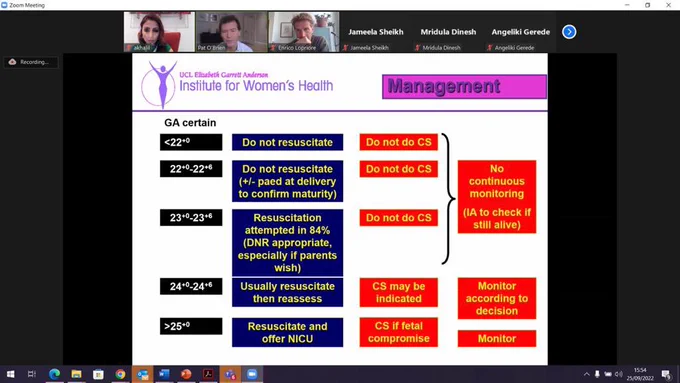Image resolution: width=680 pixels, height=383 pixels.
Task: Show hidden system tray icons
Action: (x=586, y=374)
